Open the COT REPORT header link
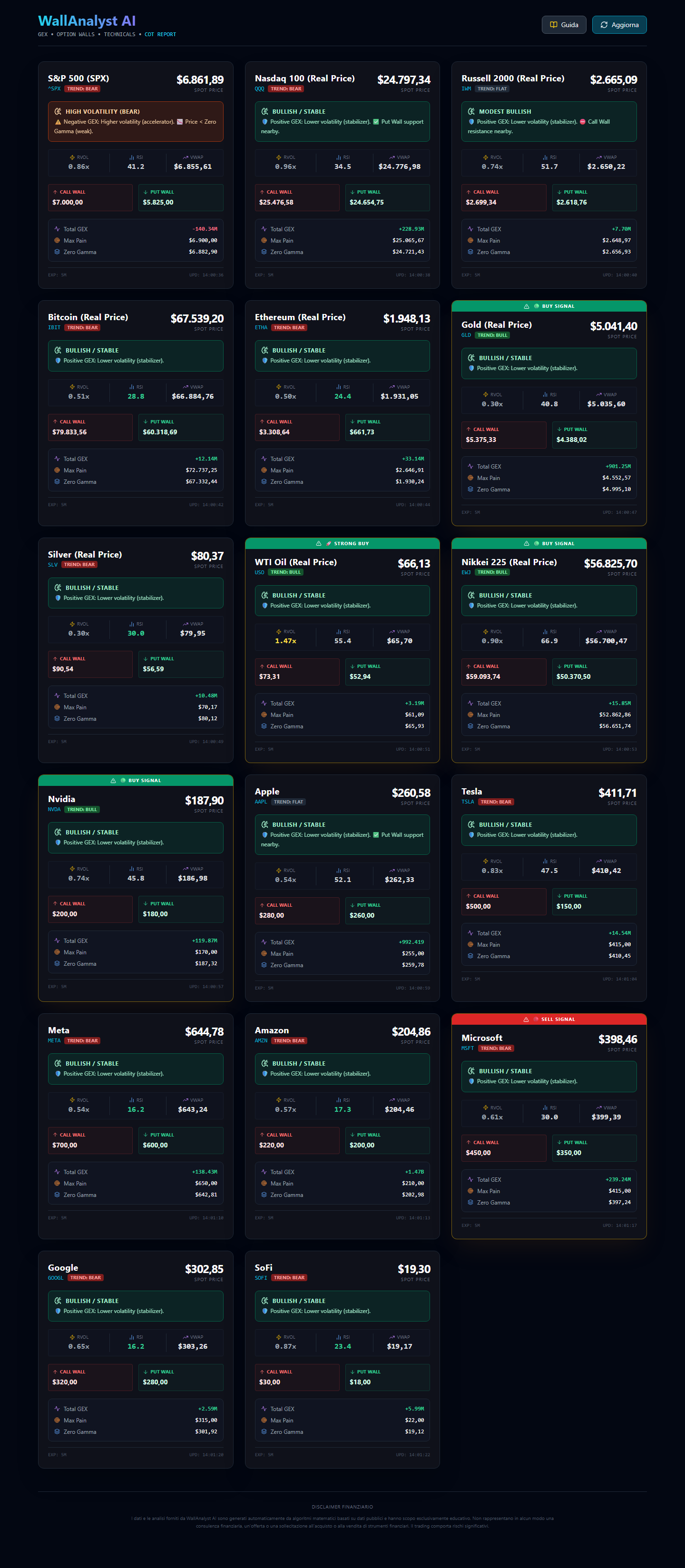The image size is (685, 1568). coord(160,35)
